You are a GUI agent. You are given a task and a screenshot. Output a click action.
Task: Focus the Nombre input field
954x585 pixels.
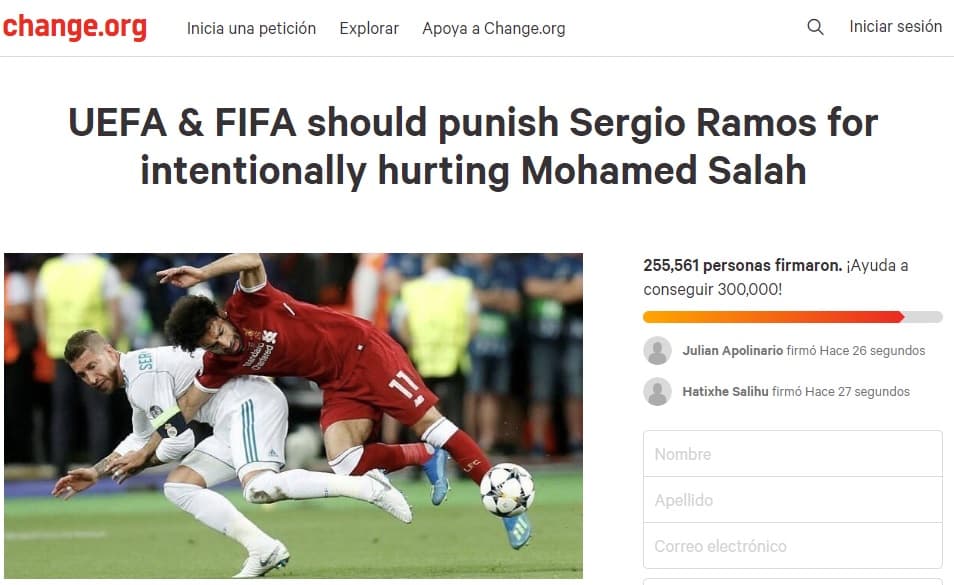[x=793, y=454]
